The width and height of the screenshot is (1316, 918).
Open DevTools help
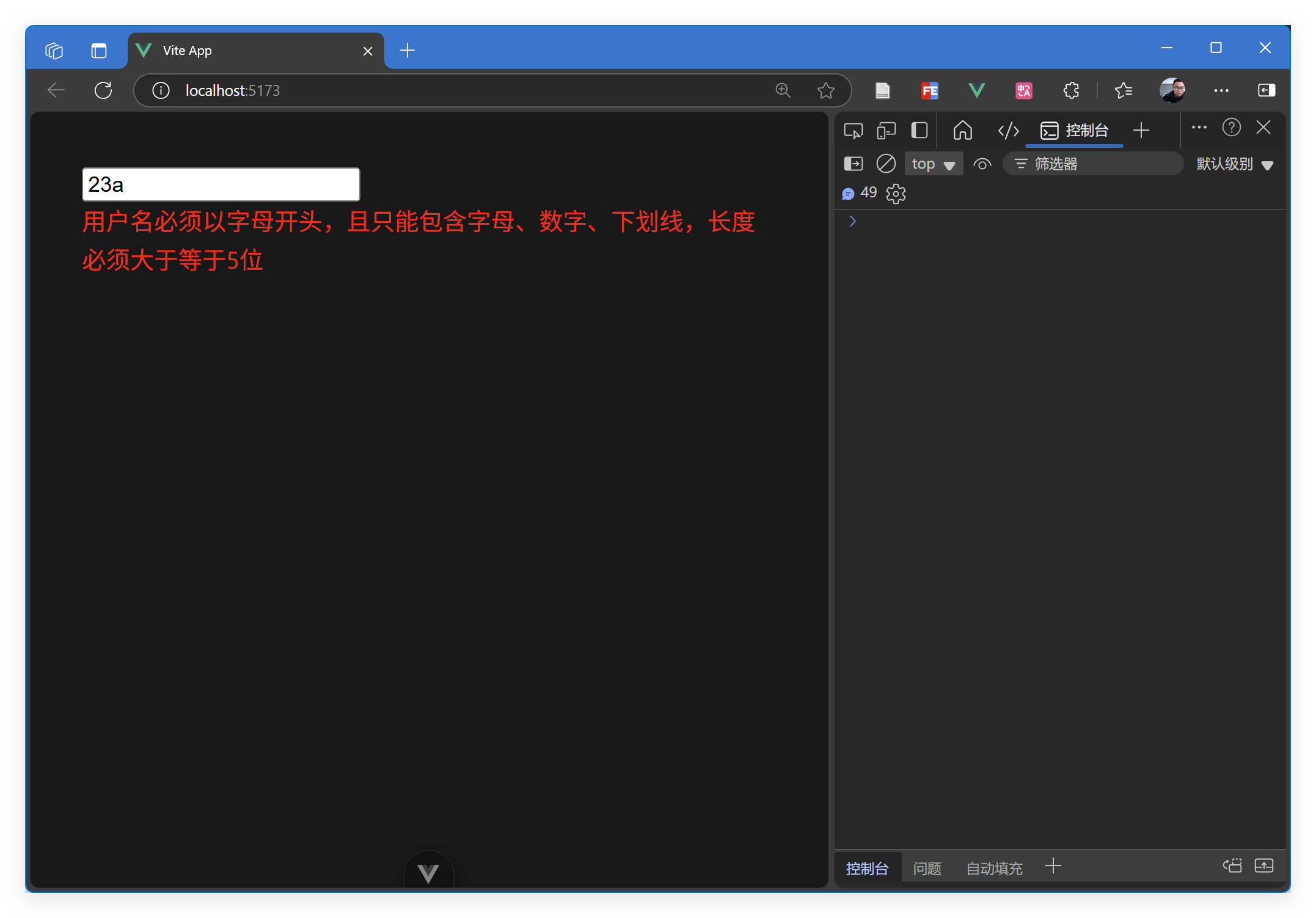click(x=1231, y=128)
